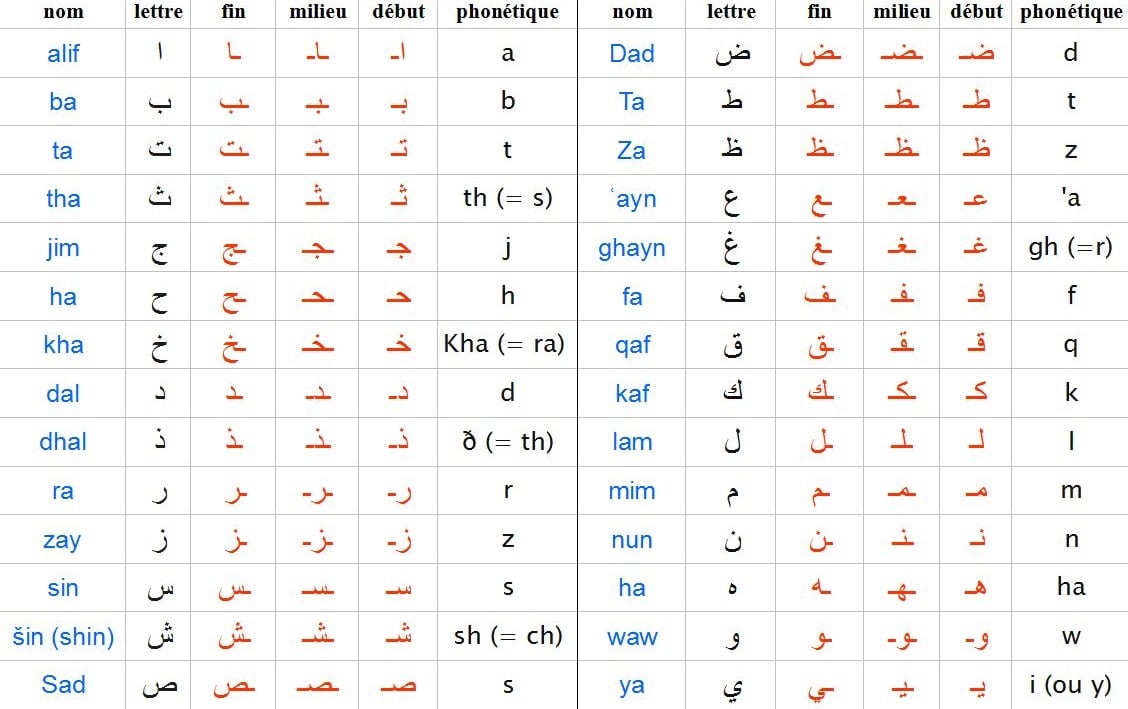Click the "i (ou y)" phonetic cell
This screenshot has width=1128, height=709.
click(1070, 684)
